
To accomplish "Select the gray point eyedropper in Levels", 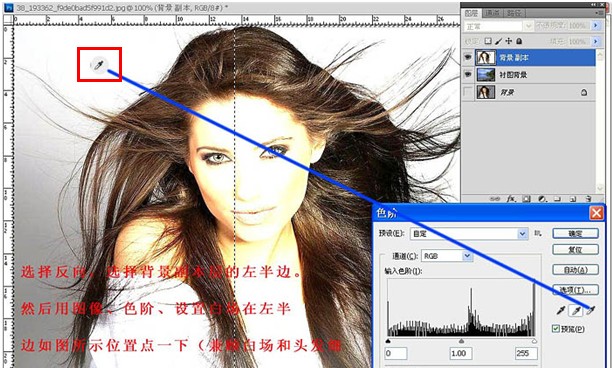I will click(x=576, y=311).
